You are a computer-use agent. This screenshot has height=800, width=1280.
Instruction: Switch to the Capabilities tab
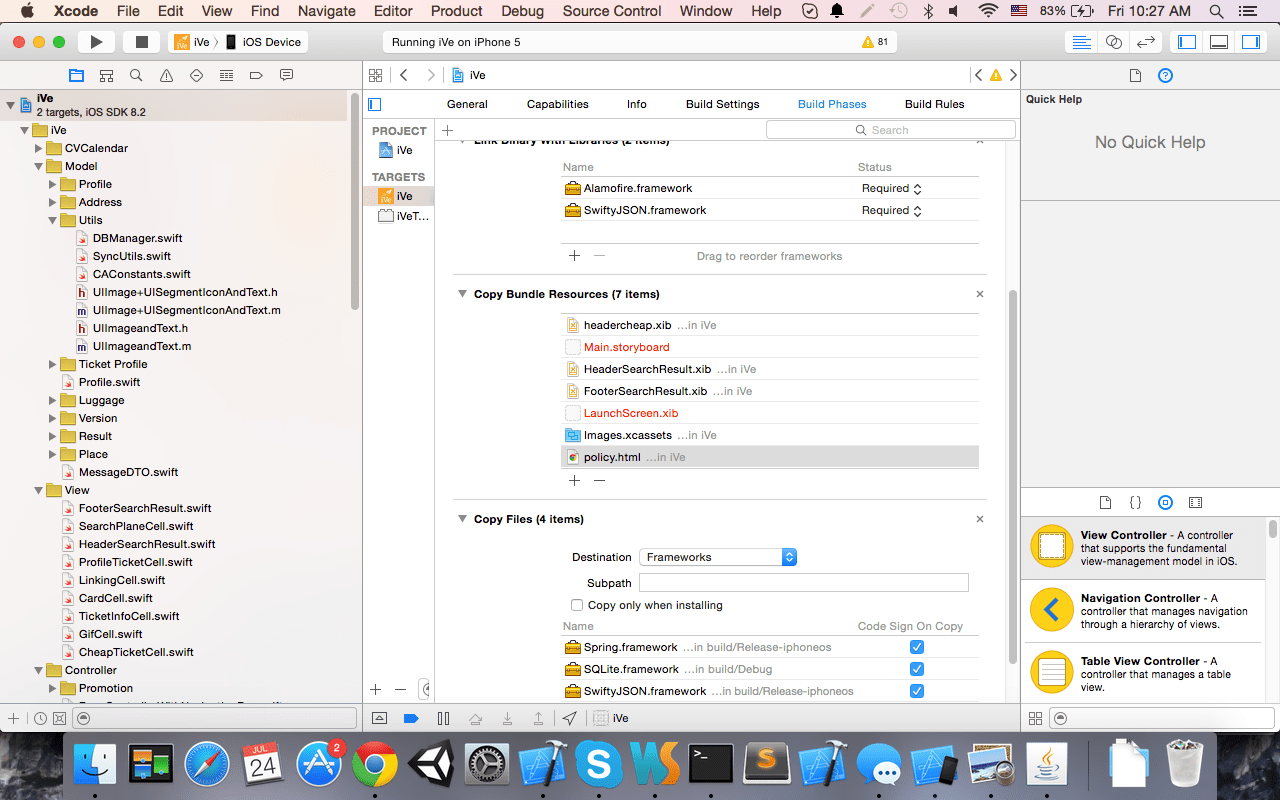pos(557,104)
